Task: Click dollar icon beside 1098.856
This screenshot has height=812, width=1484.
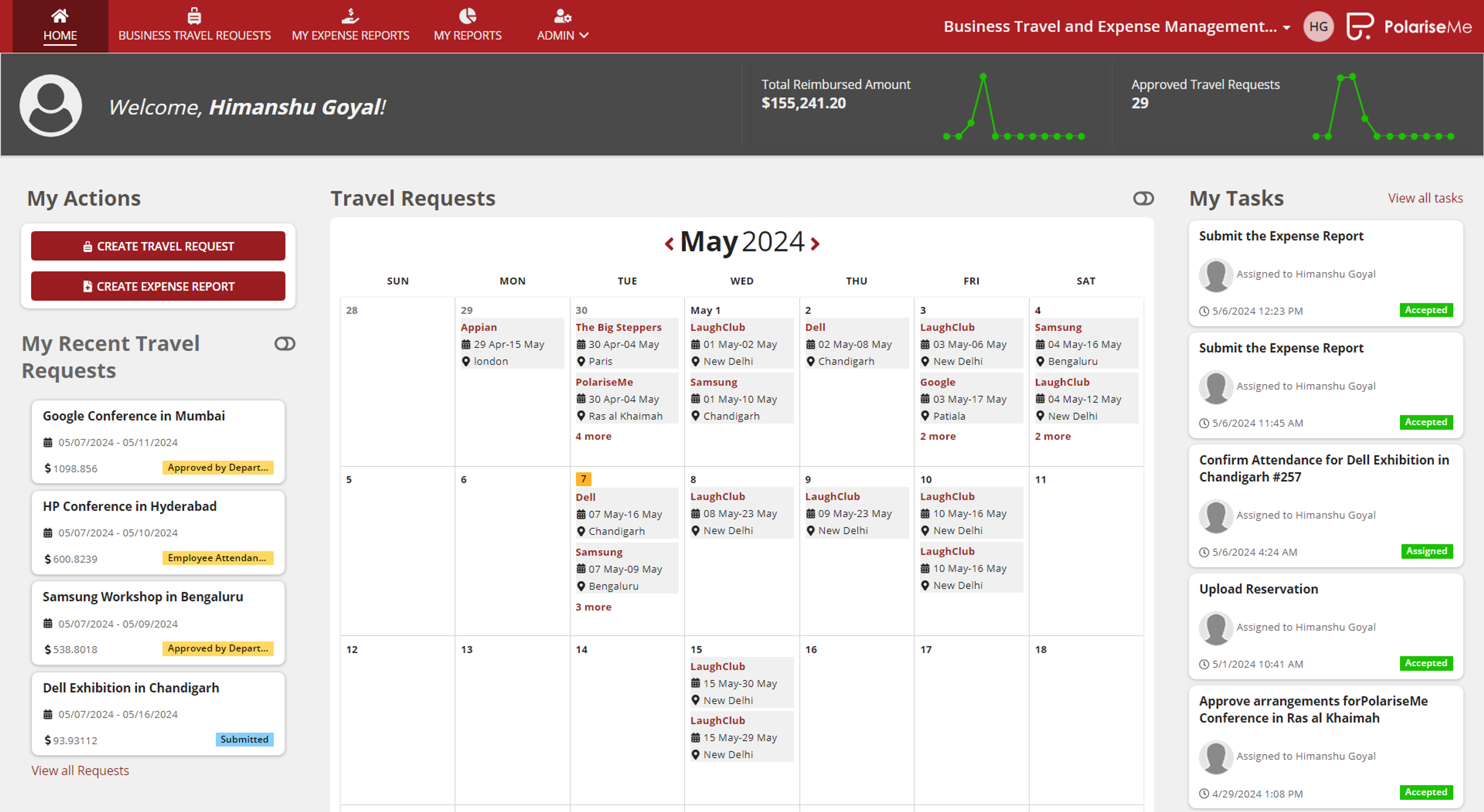Action: (x=47, y=468)
